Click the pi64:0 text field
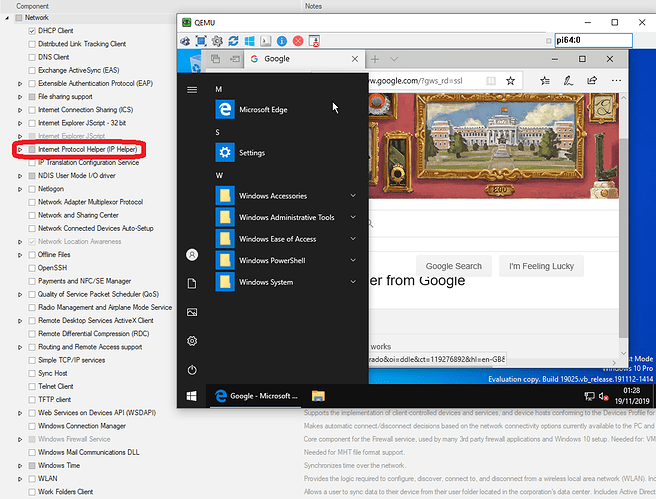 coord(593,41)
